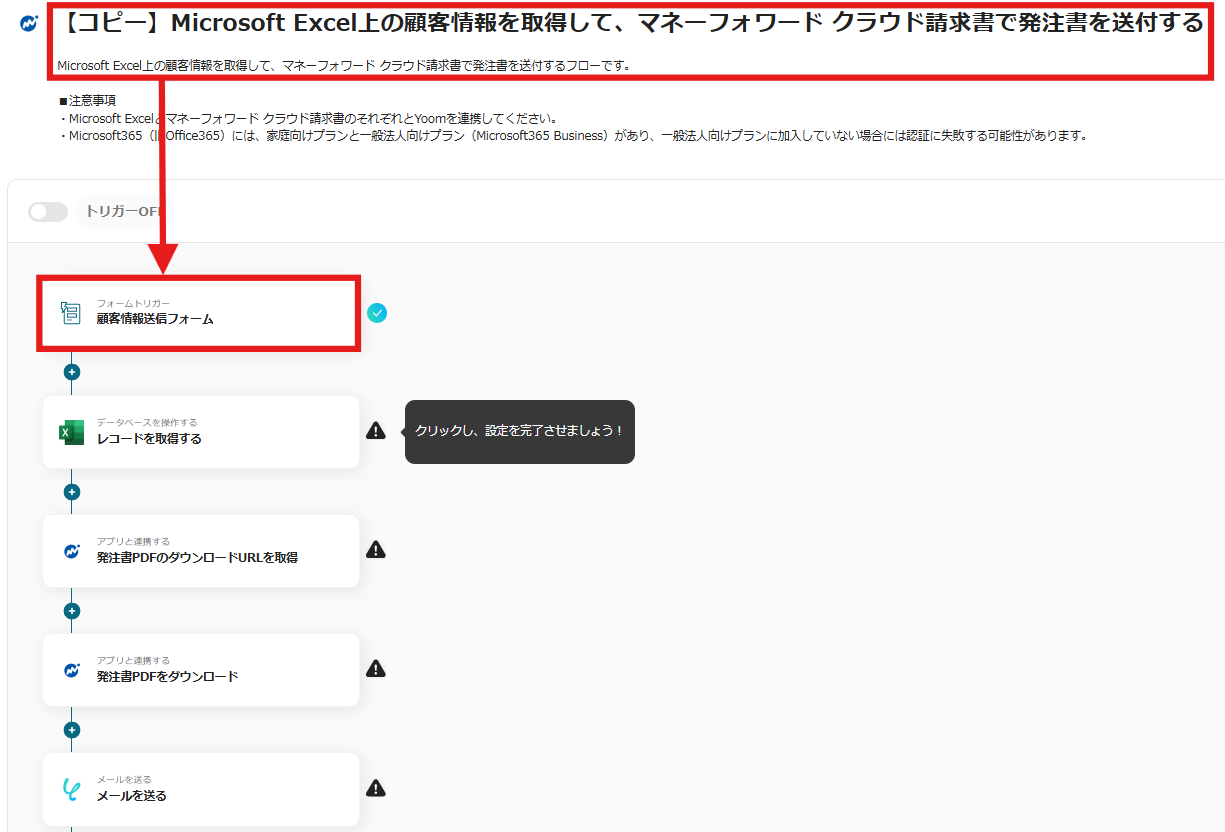Click the warning icon beside 発注書PDFのダウンロードURLを取得
The width and height of the screenshot is (1225, 832).
click(x=376, y=549)
